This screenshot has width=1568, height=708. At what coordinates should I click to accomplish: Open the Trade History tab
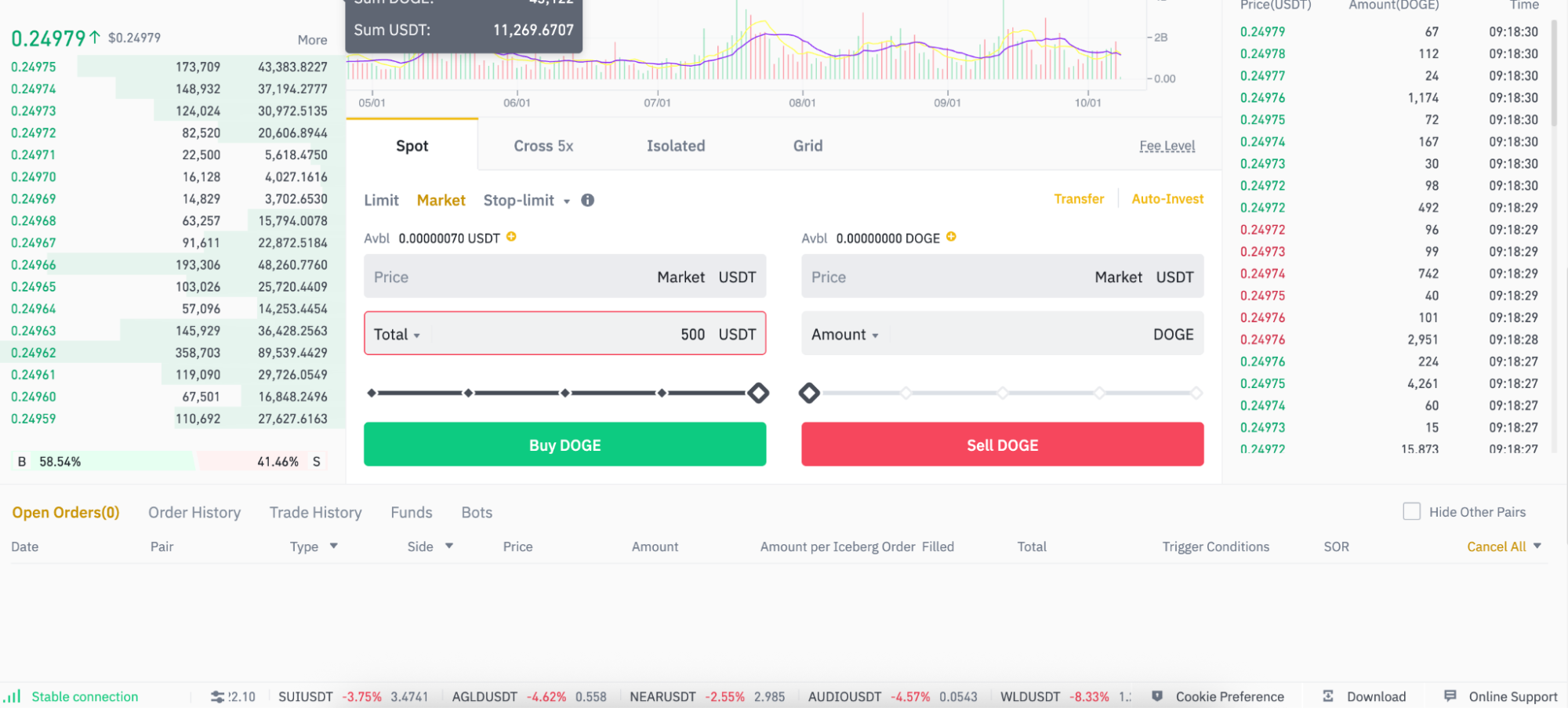[315, 512]
